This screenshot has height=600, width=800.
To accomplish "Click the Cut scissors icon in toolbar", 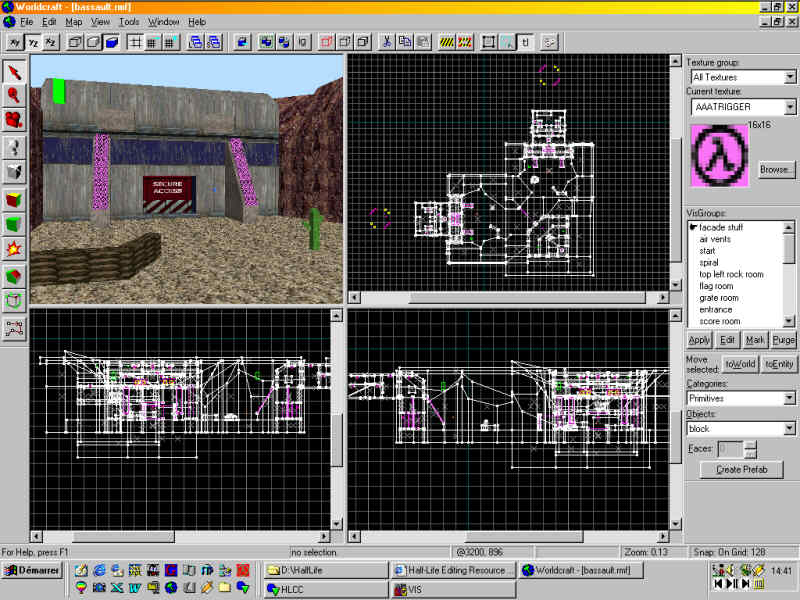I will point(385,42).
